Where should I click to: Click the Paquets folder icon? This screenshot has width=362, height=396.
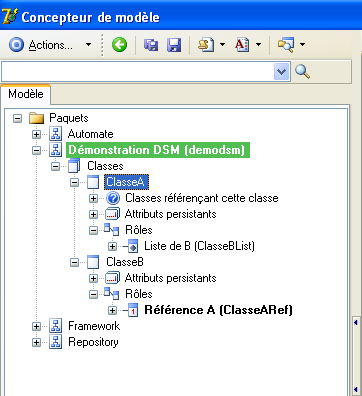point(36,118)
